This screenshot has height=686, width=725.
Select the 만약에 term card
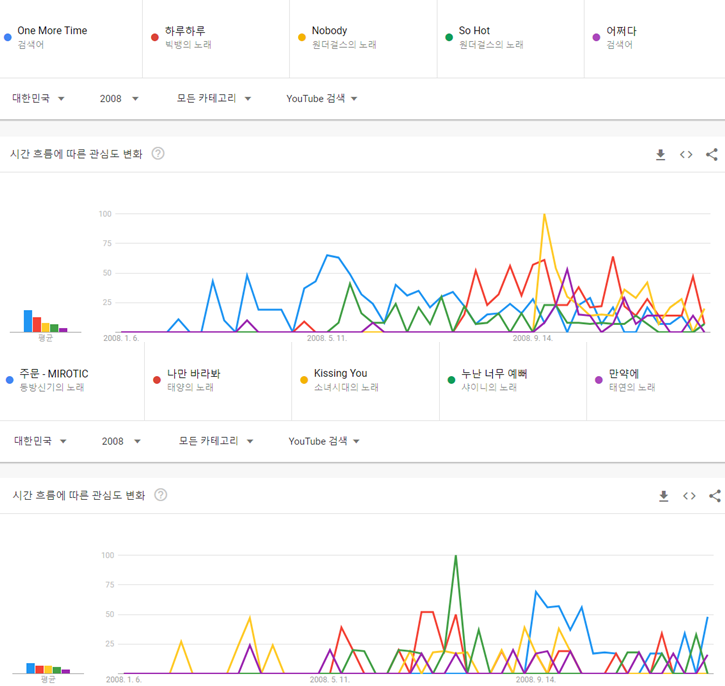656,381
